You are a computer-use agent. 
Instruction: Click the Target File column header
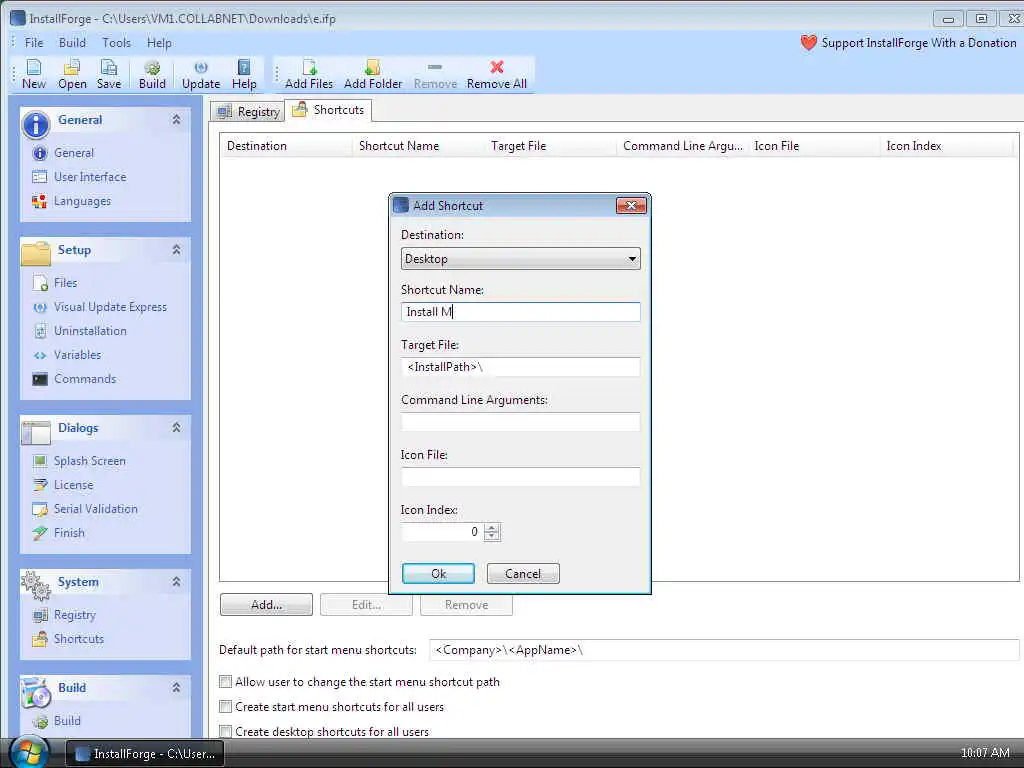551,146
